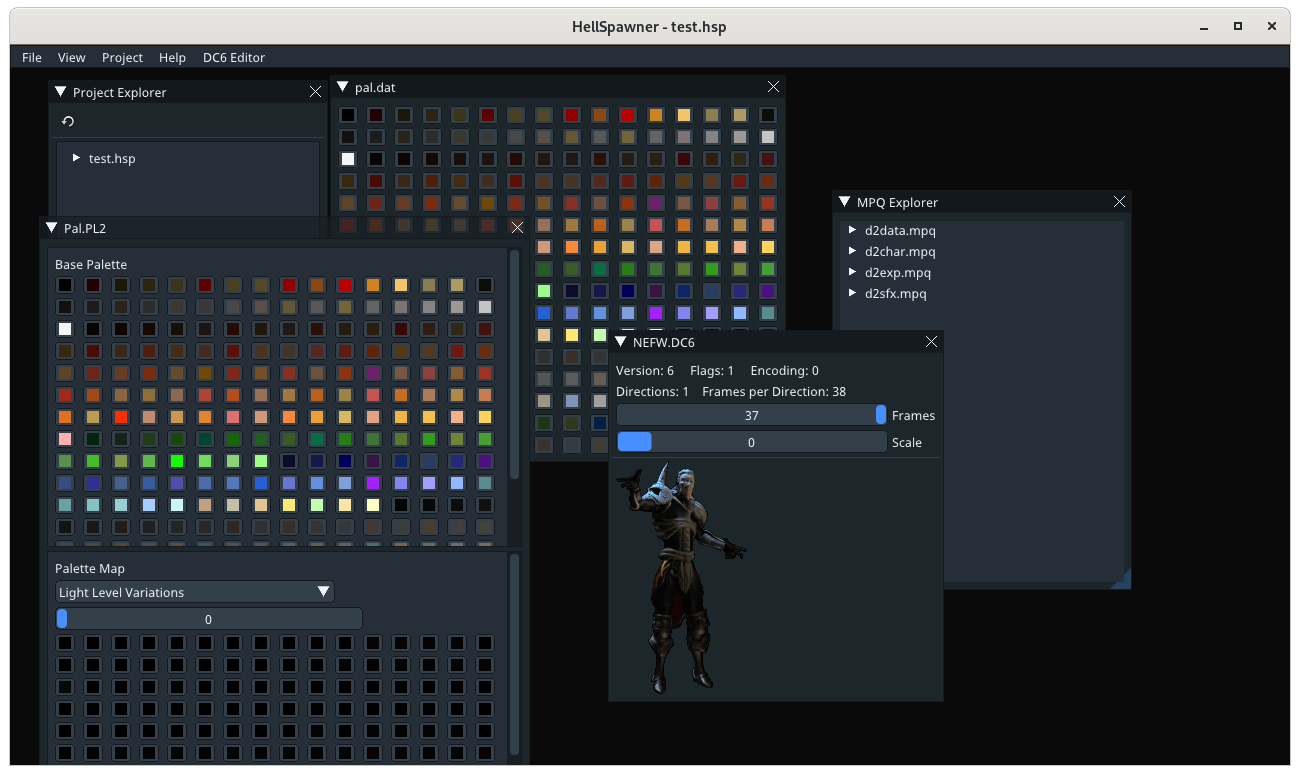Screen dimensions: 1300x775
Task: Open the File menu
Action: [x=32, y=57]
